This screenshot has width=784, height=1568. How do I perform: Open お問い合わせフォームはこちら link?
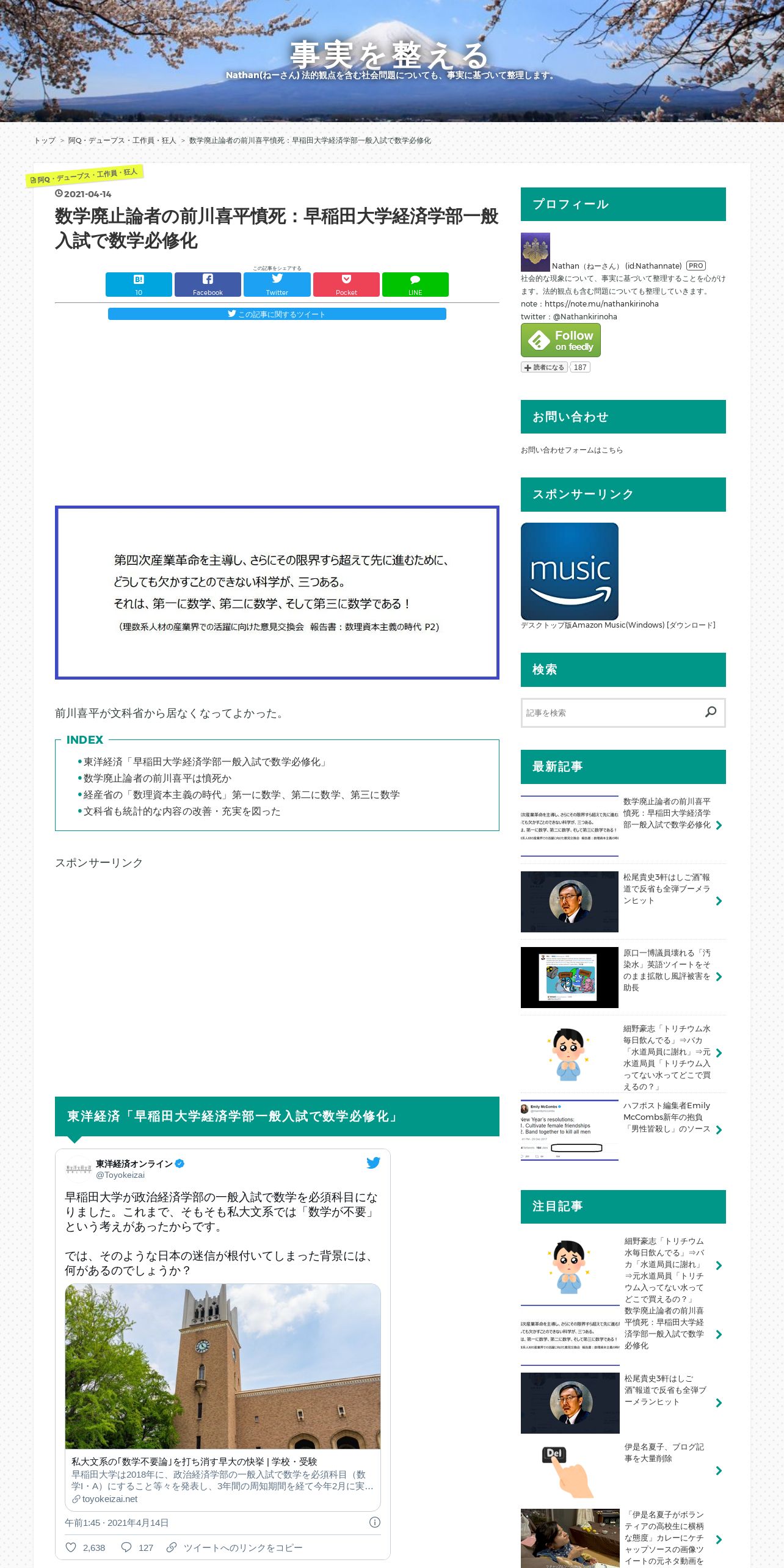click(x=572, y=450)
